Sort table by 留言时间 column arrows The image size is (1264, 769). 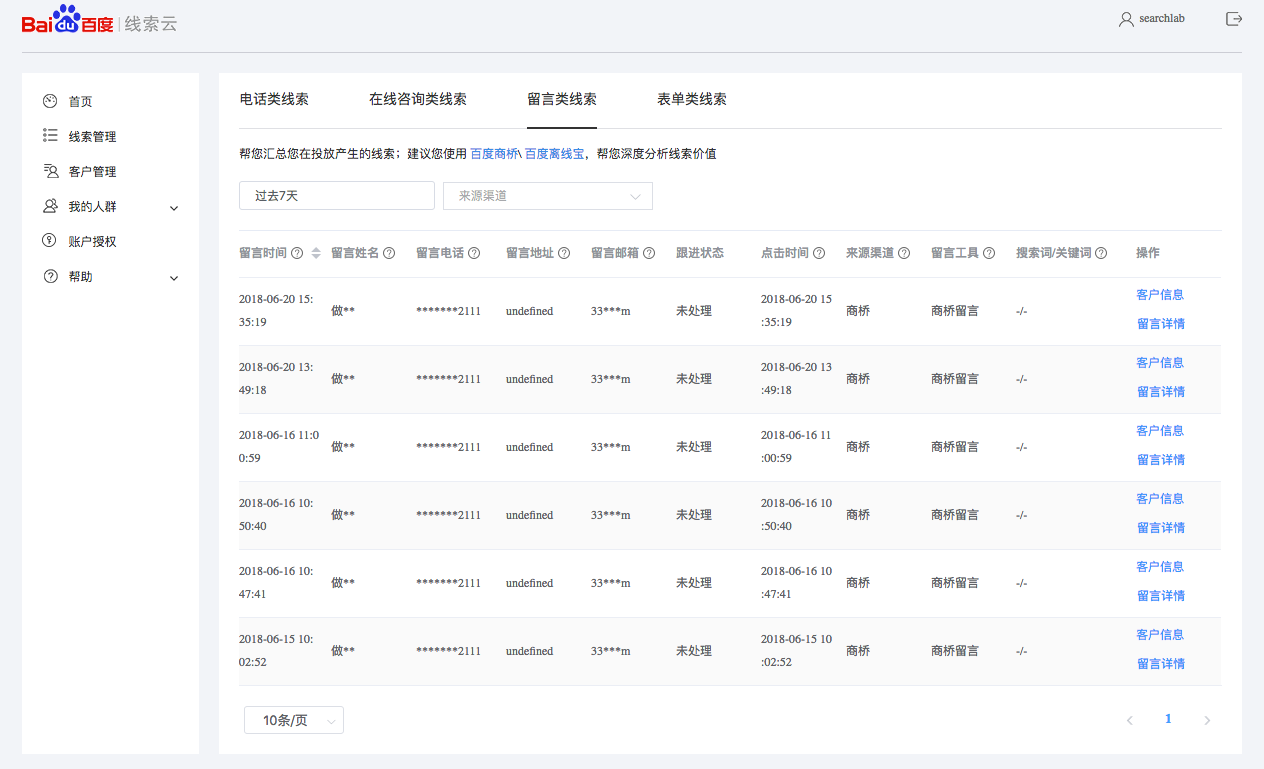(316, 253)
